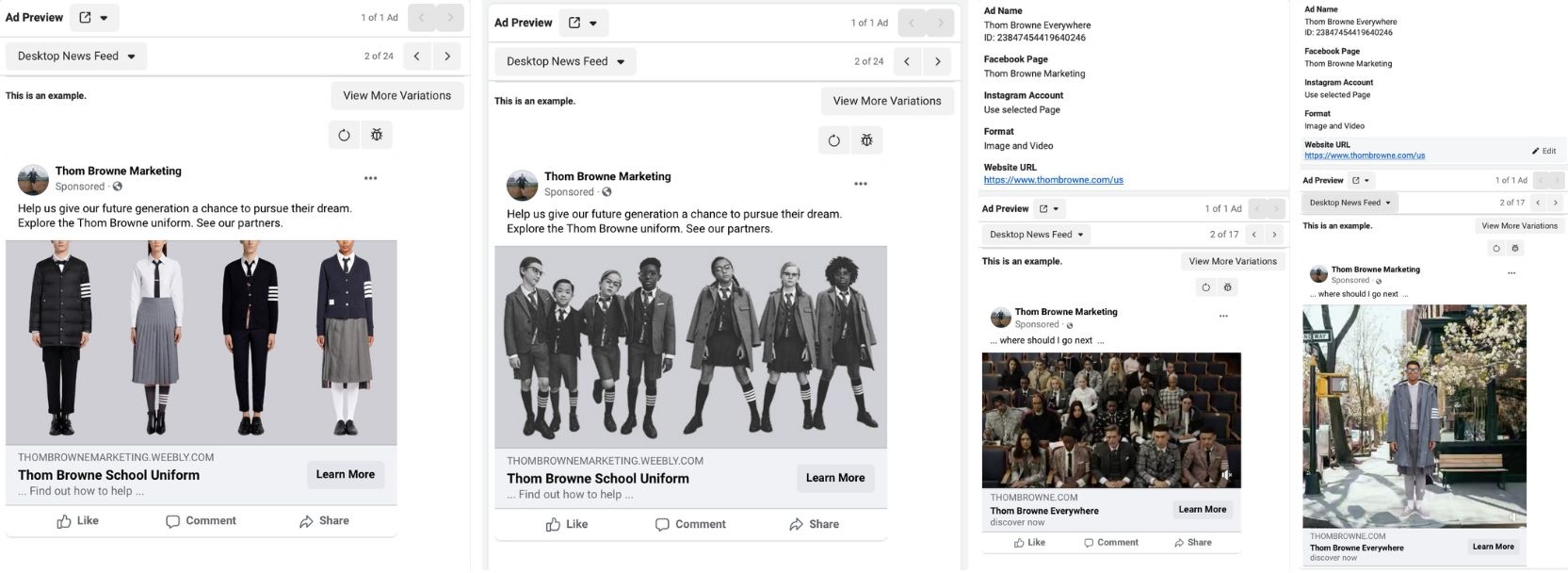
Task: Click the refresh icon above the seated audience video ad
Action: pyautogui.click(x=1206, y=287)
